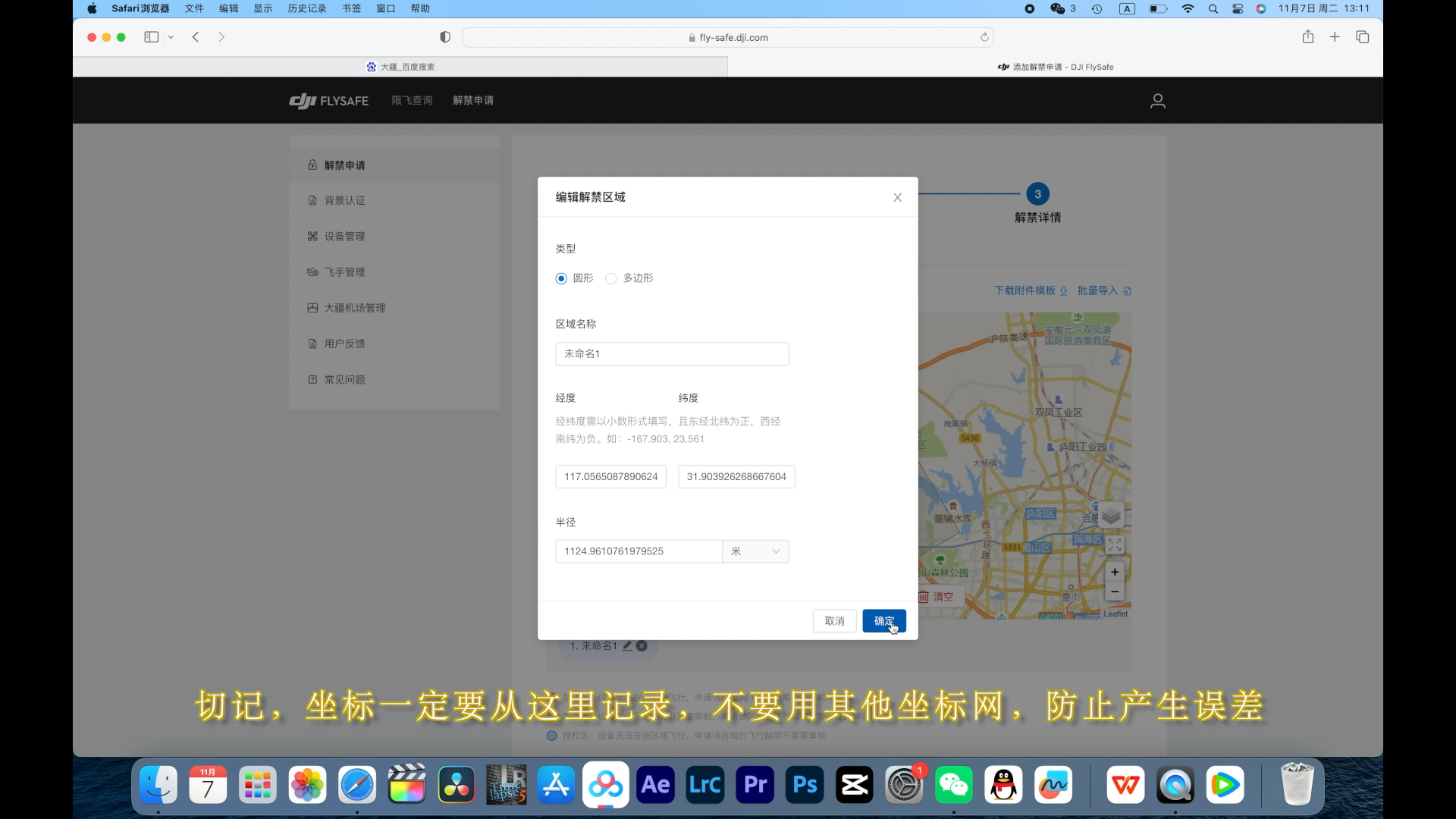The height and width of the screenshot is (819, 1456).
Task: Select 解禁申请 in the sidebar
Action: tap(394, 165)
